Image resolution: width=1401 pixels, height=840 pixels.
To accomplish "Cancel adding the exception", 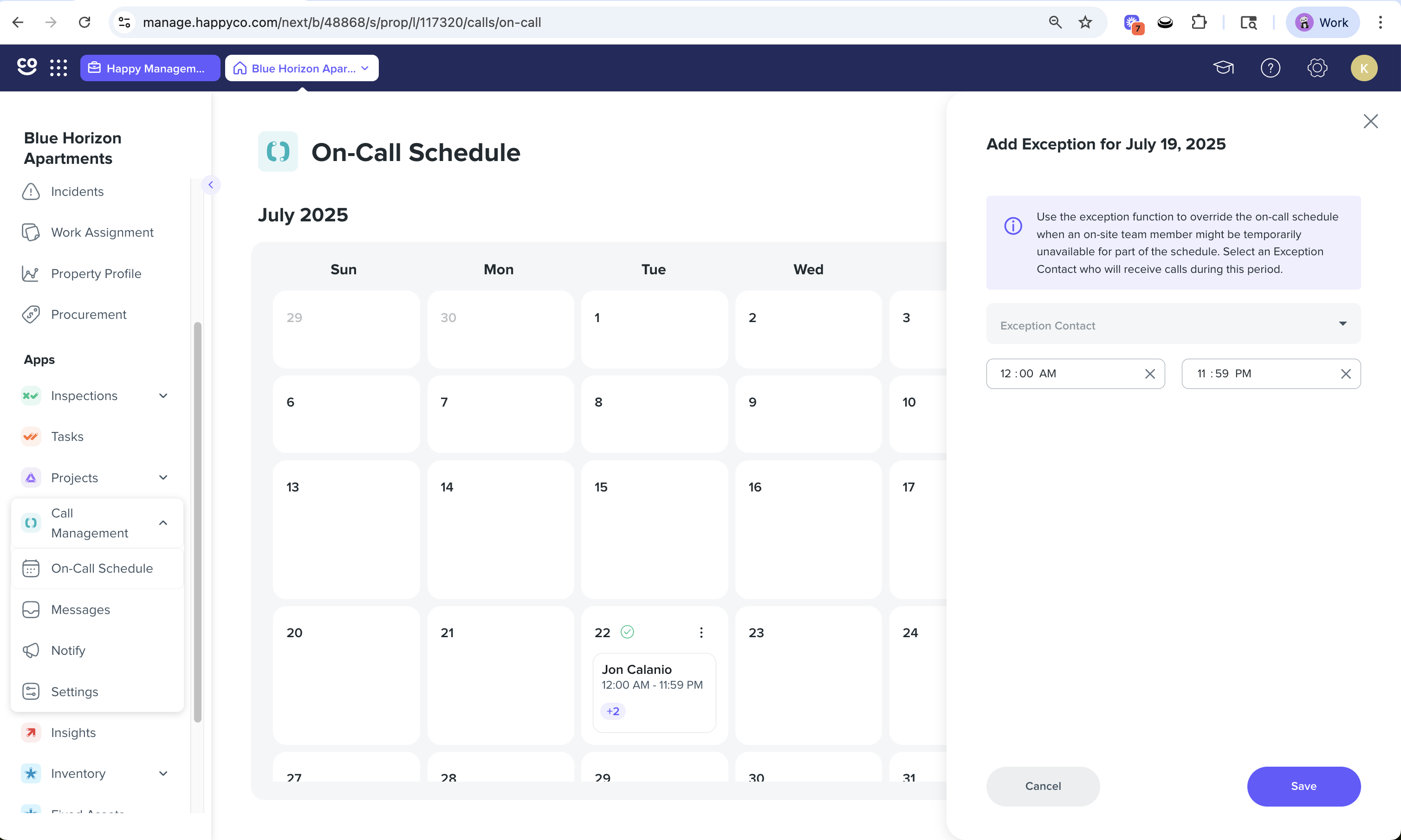I will (x=1043, y=786).
